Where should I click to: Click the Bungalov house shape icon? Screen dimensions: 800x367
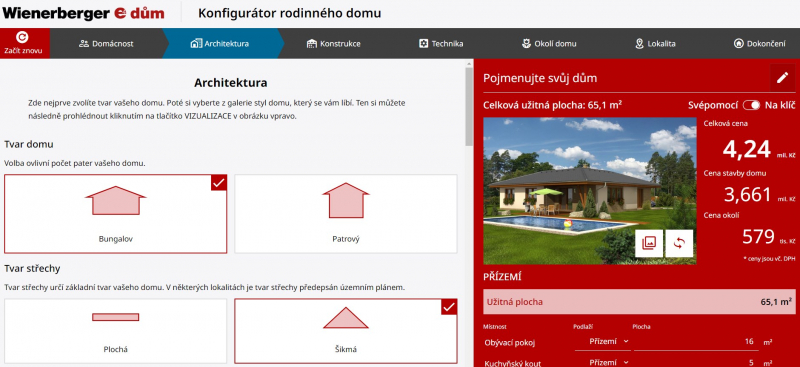(x=116, y=200)
